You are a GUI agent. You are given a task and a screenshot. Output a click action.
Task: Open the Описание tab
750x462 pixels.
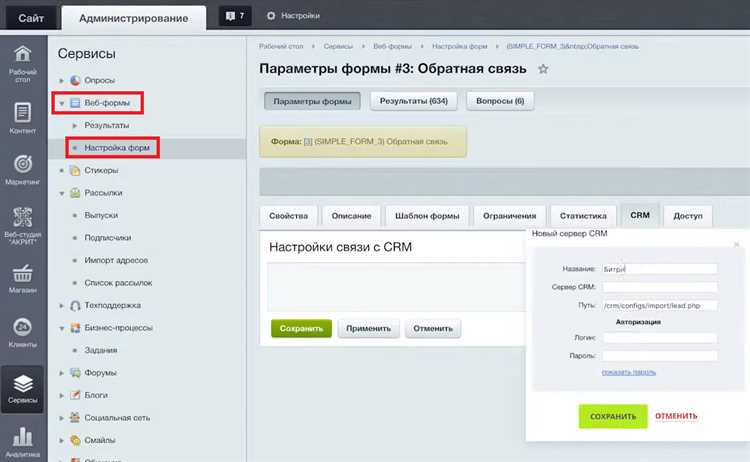click(x=352, y=216)
